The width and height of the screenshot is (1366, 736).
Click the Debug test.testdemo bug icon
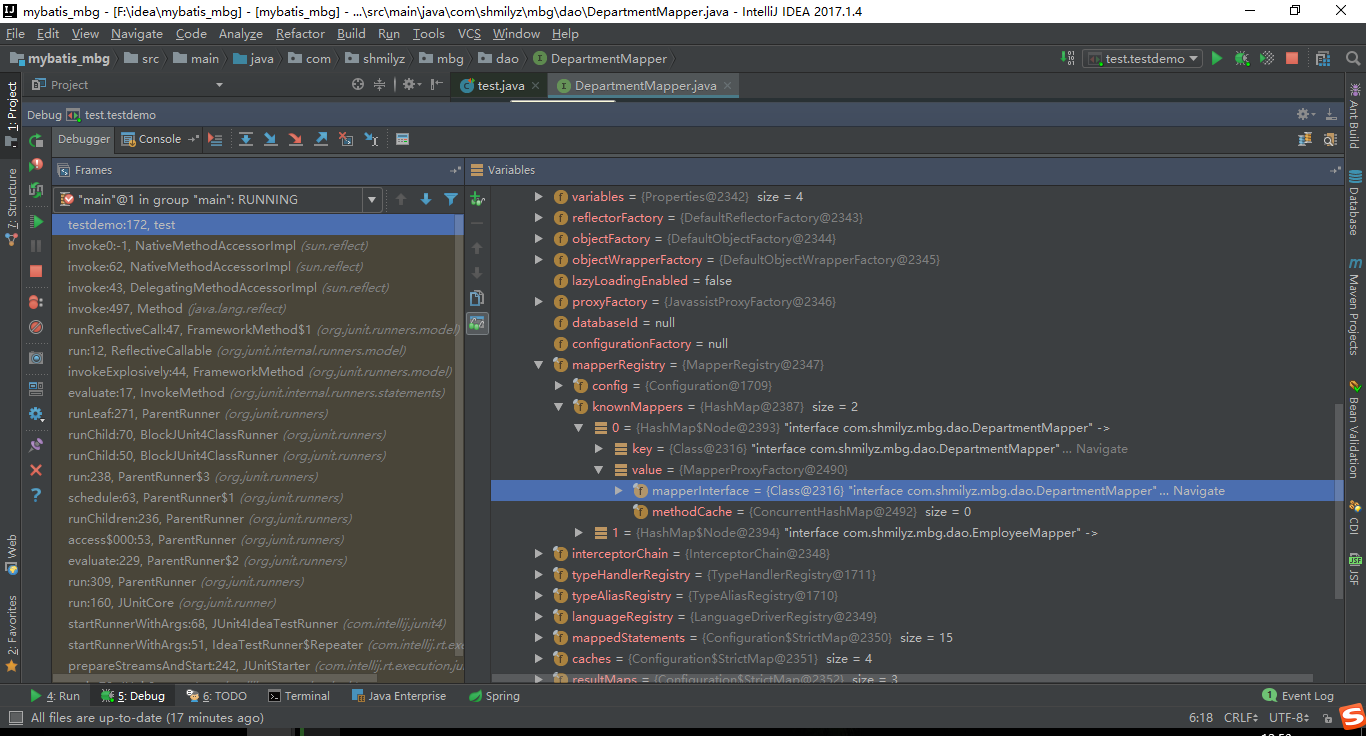(x=1241, y=58)
